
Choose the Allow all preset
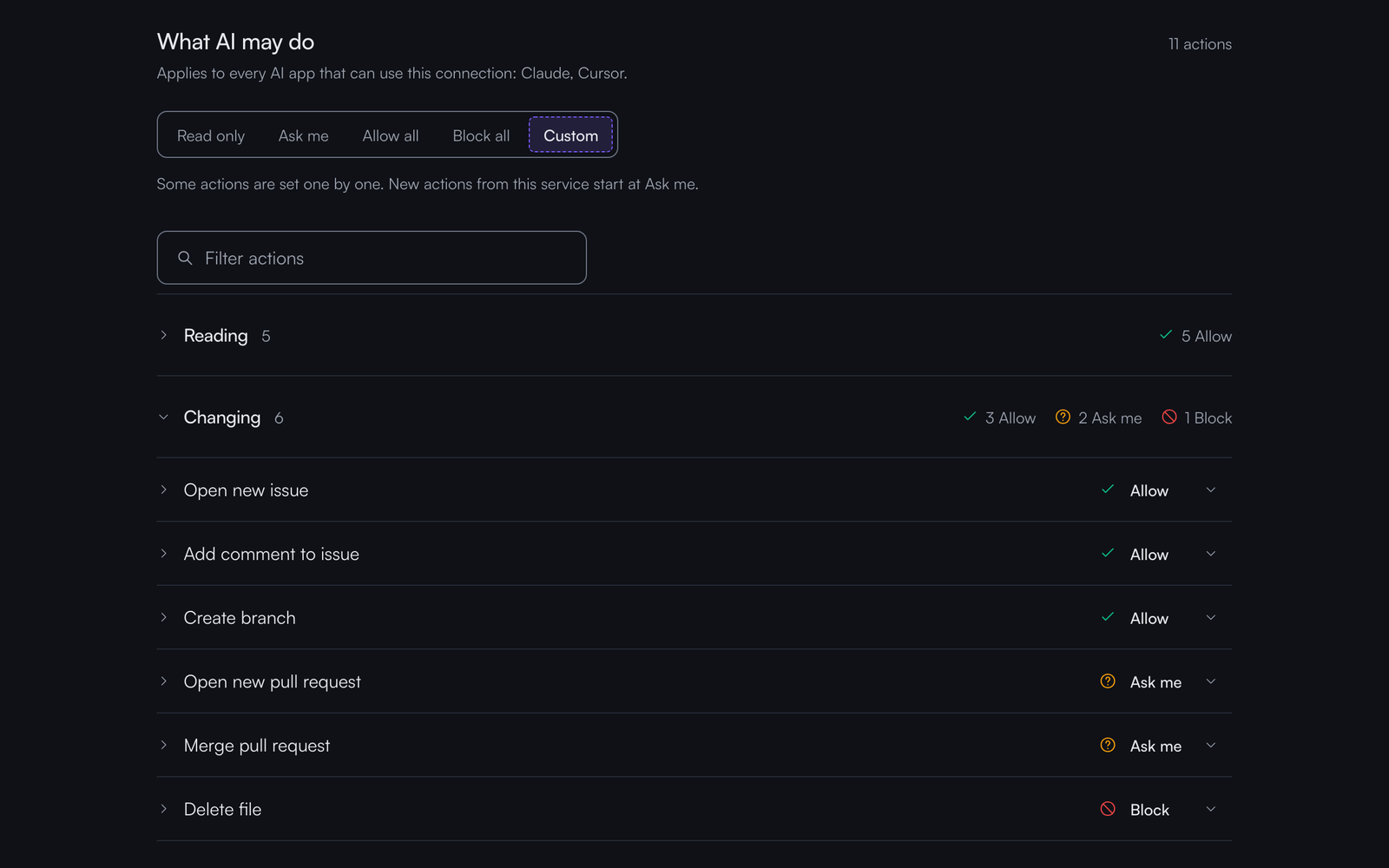[x=391, y=135]
